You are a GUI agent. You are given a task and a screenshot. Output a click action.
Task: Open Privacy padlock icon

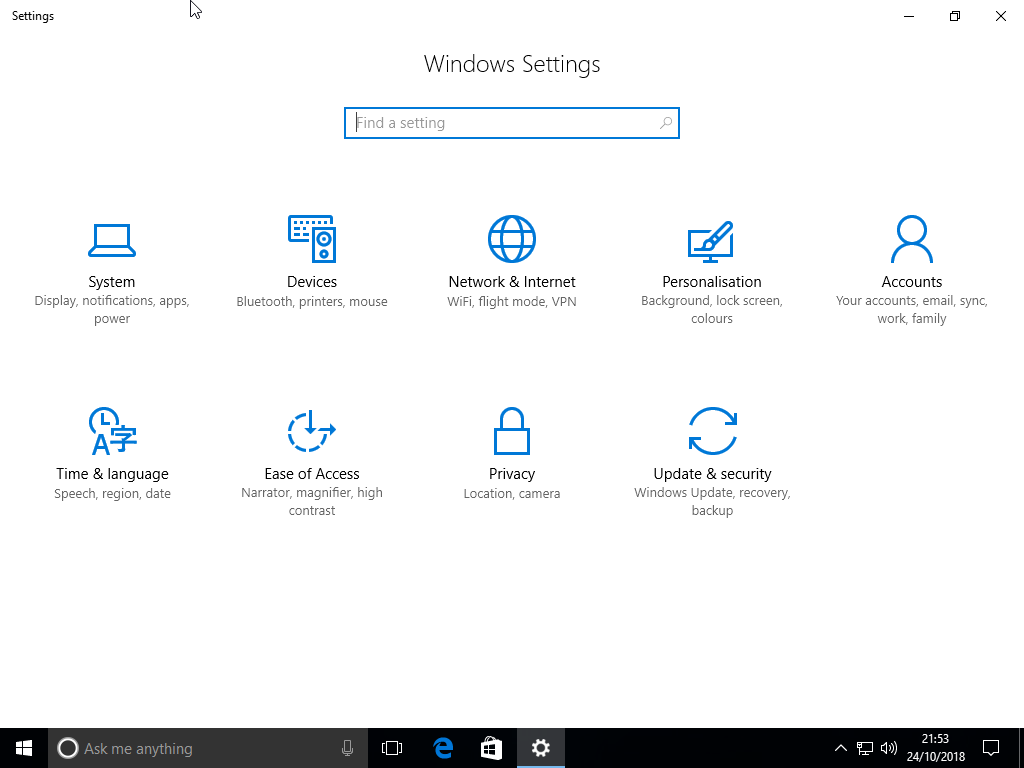512,431
